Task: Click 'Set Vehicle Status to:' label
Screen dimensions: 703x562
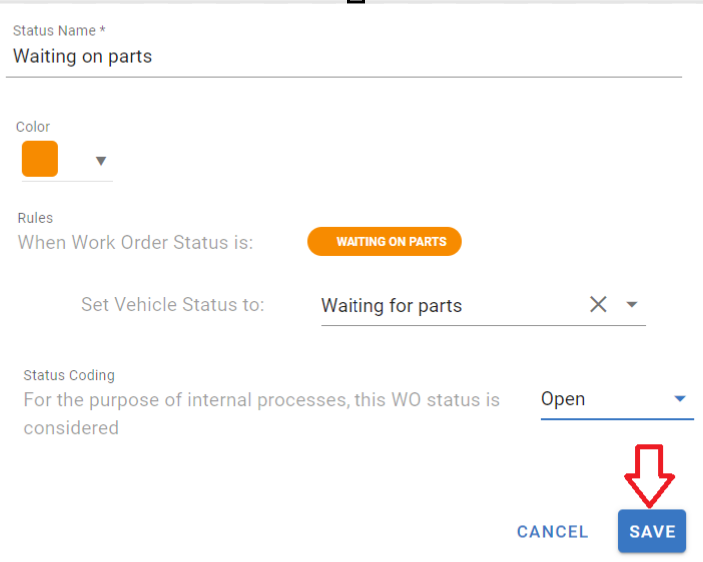Action: coord(172,304)
